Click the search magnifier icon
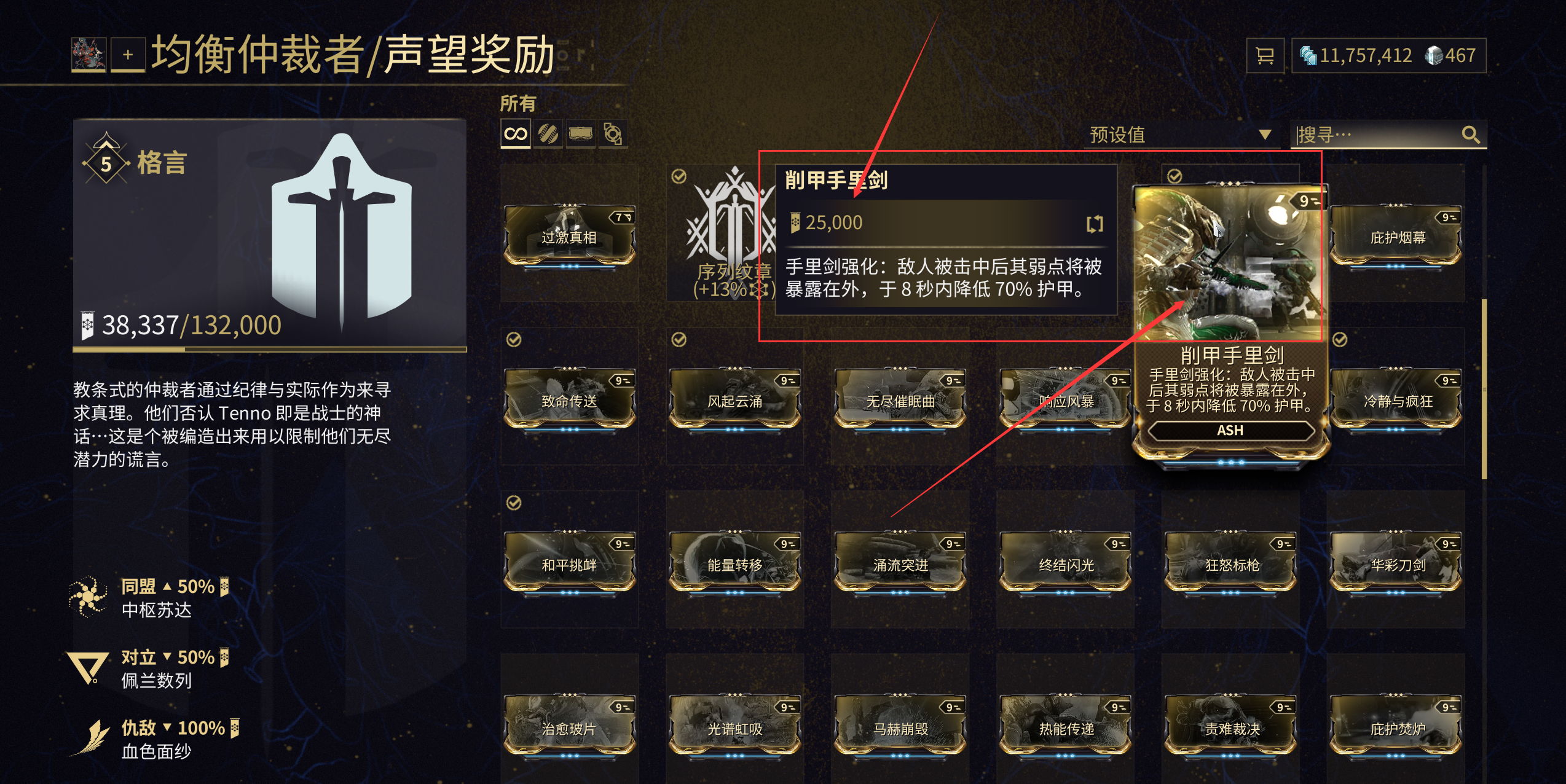Image resolution: width=1566 pixels, height=784 pixels. pos(1470,135)
